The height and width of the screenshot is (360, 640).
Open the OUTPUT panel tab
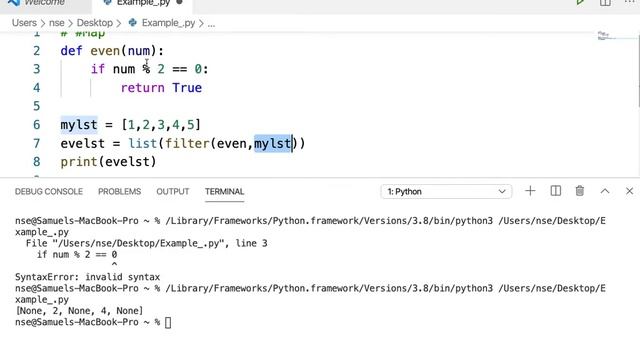click(173, 191)
